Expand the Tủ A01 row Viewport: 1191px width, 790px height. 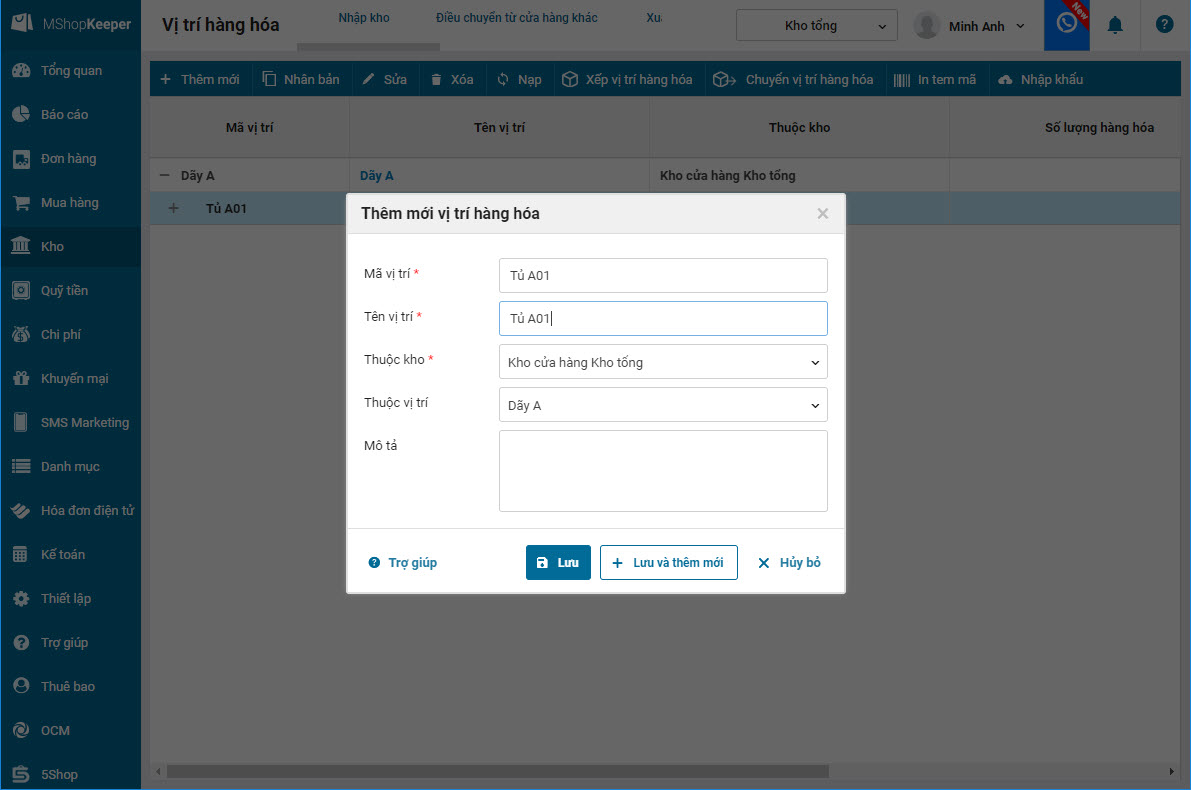click(173, 208)
